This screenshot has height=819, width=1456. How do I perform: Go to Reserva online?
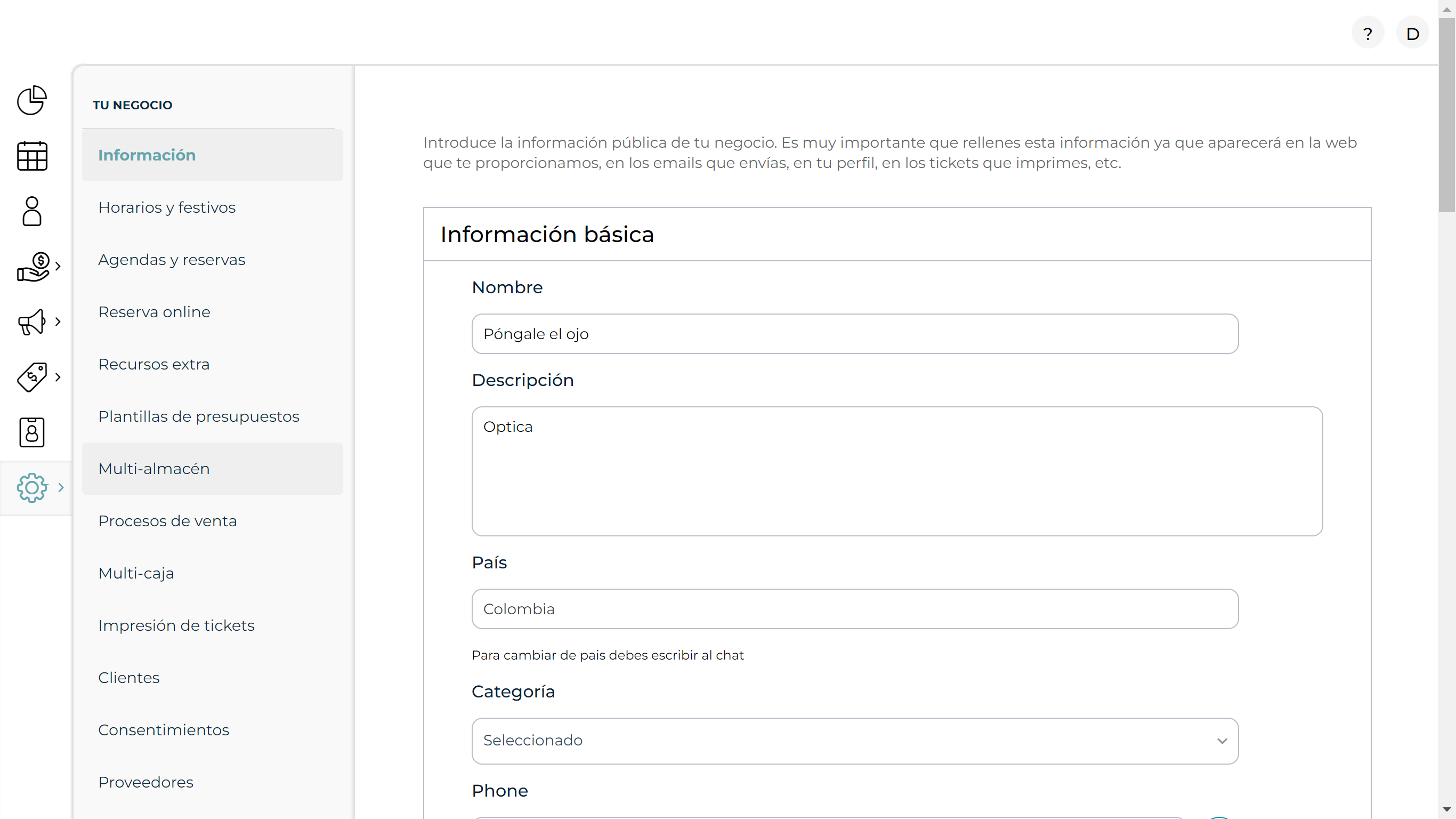point(213,312)
